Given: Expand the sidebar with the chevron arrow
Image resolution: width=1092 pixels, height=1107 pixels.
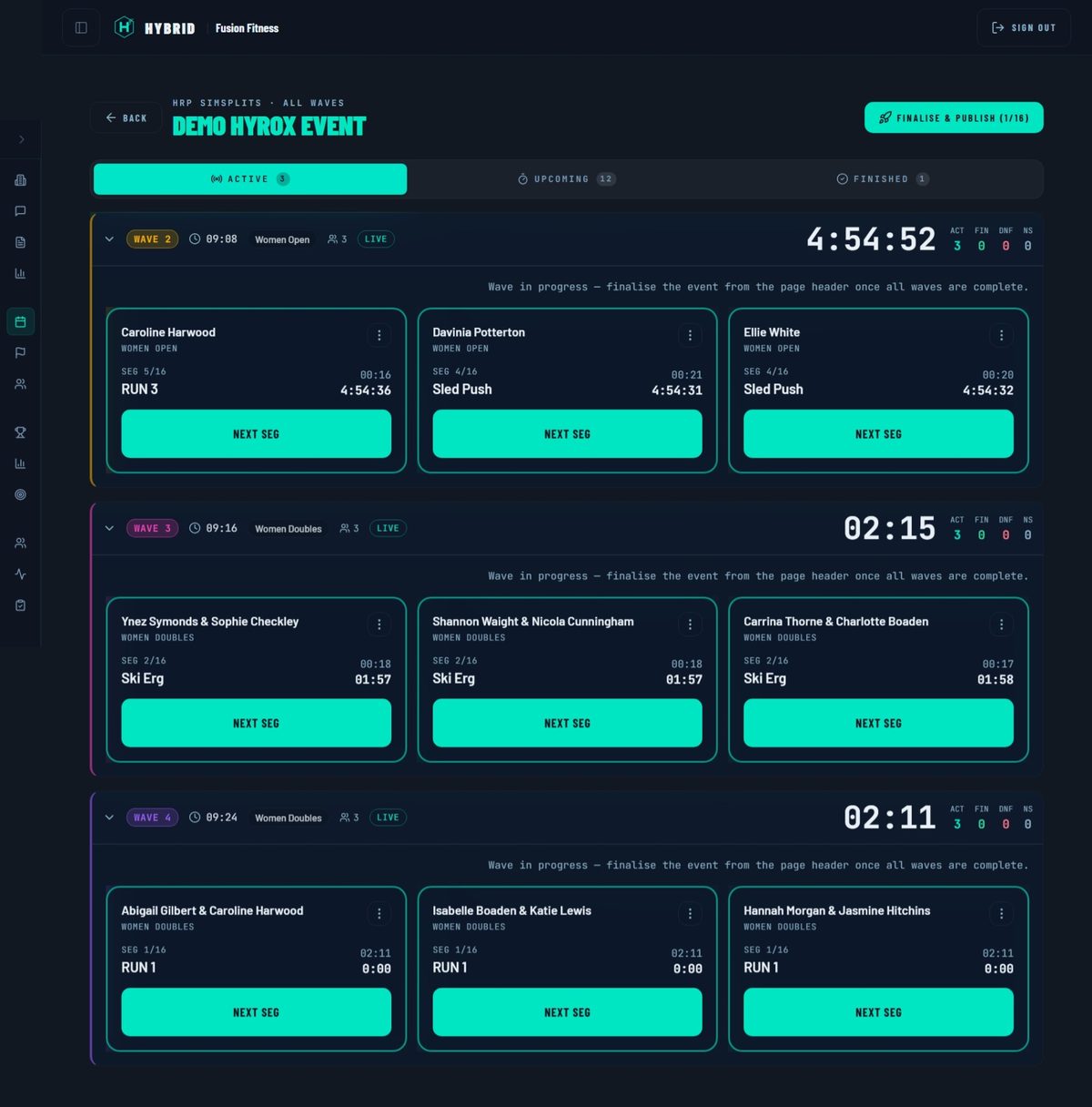Looking at the screenshot, I should coord(21,139).
